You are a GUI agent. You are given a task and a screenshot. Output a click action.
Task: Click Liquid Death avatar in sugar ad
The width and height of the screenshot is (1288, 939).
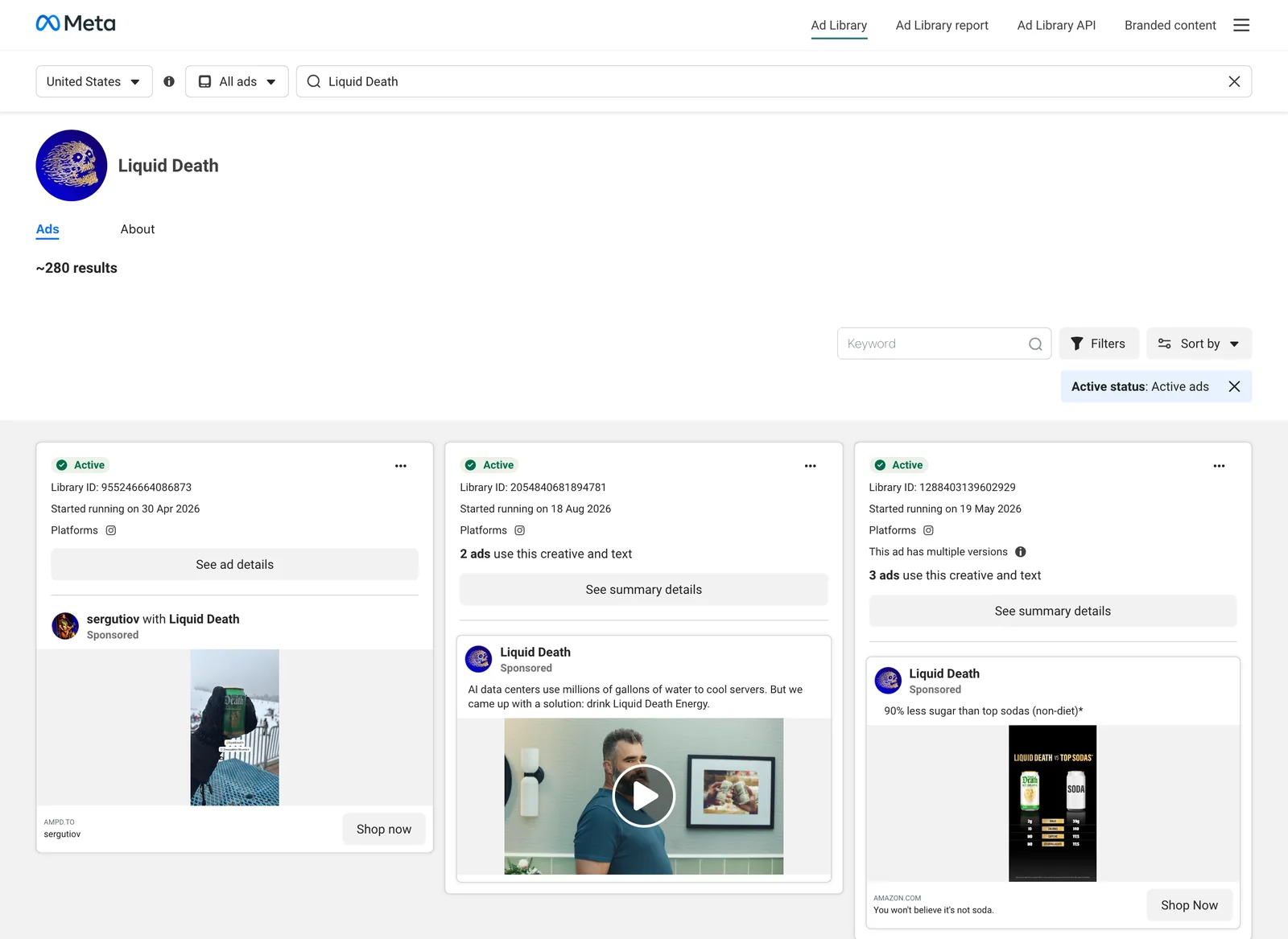[x=888, y=681]
